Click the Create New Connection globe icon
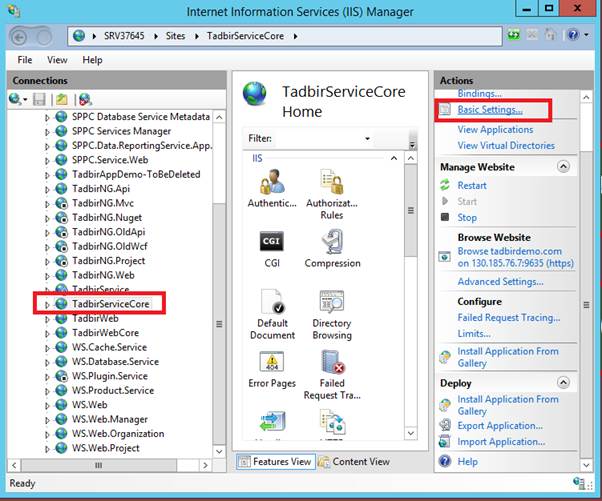This screenshot has width=602, height=501. [15, 99]
